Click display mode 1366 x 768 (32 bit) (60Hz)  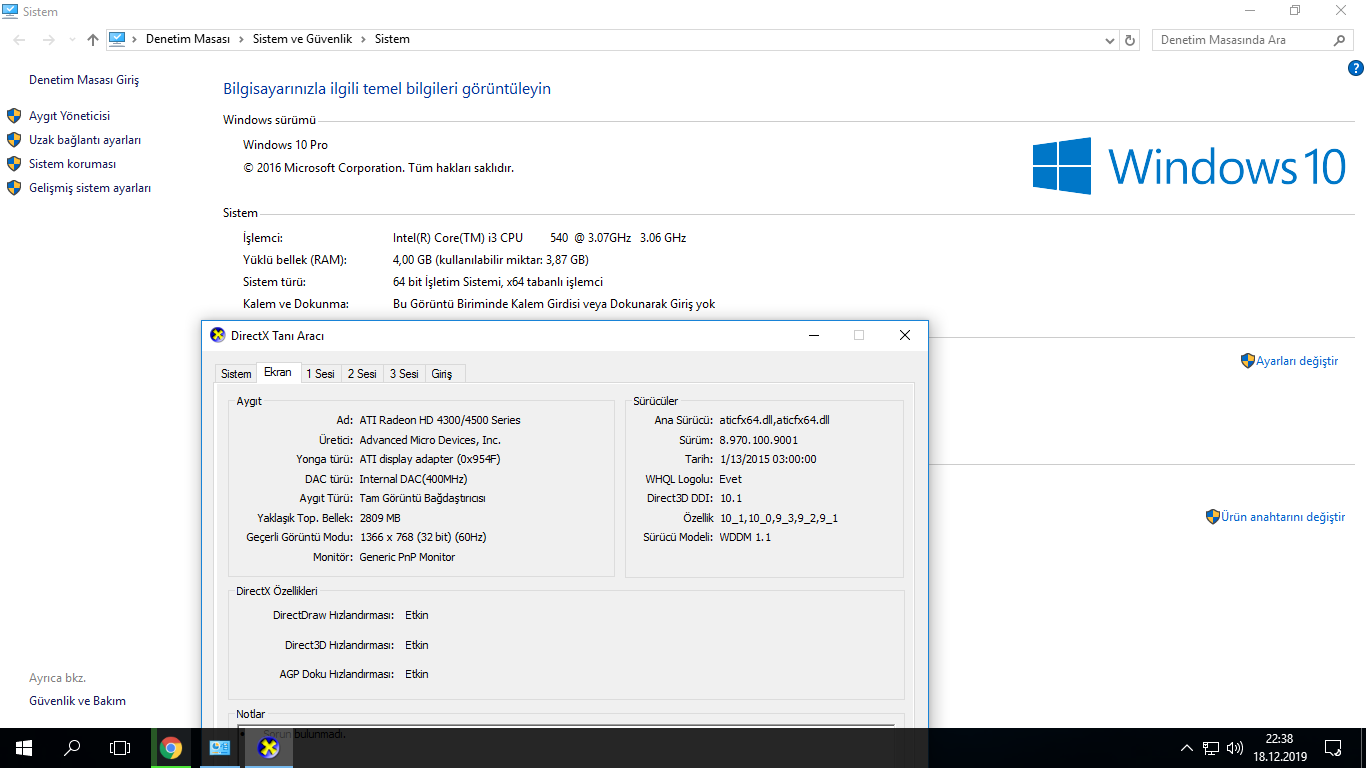(x=422, y=537)
